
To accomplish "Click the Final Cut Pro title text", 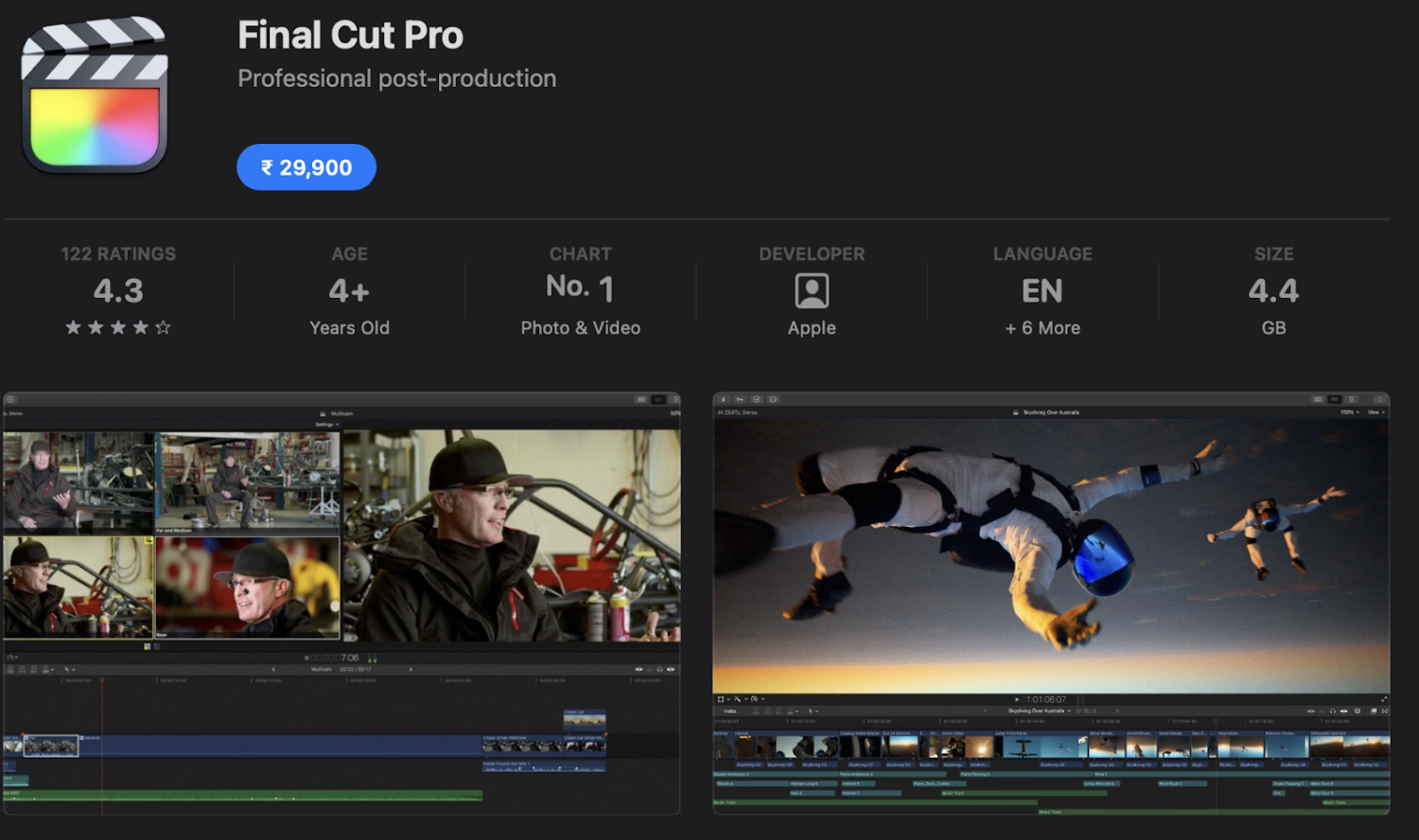I will [x=350, y=36].
